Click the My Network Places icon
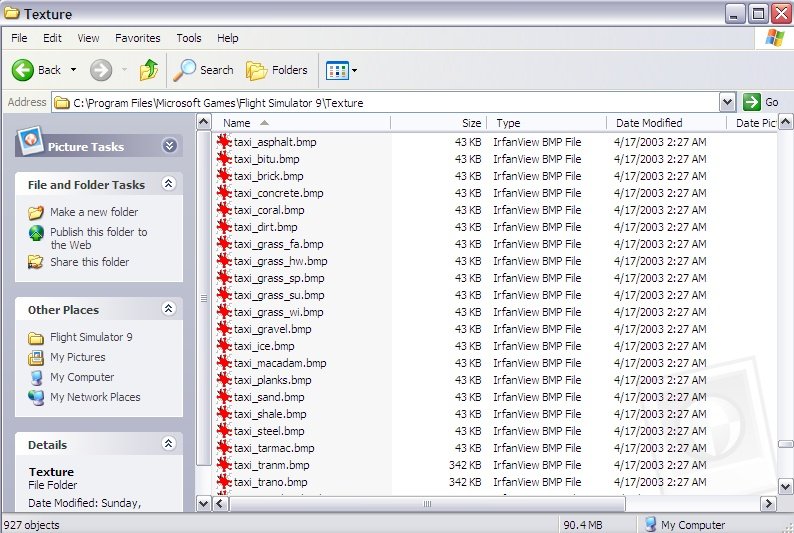The image size is (794, 533). coord(36,398)
